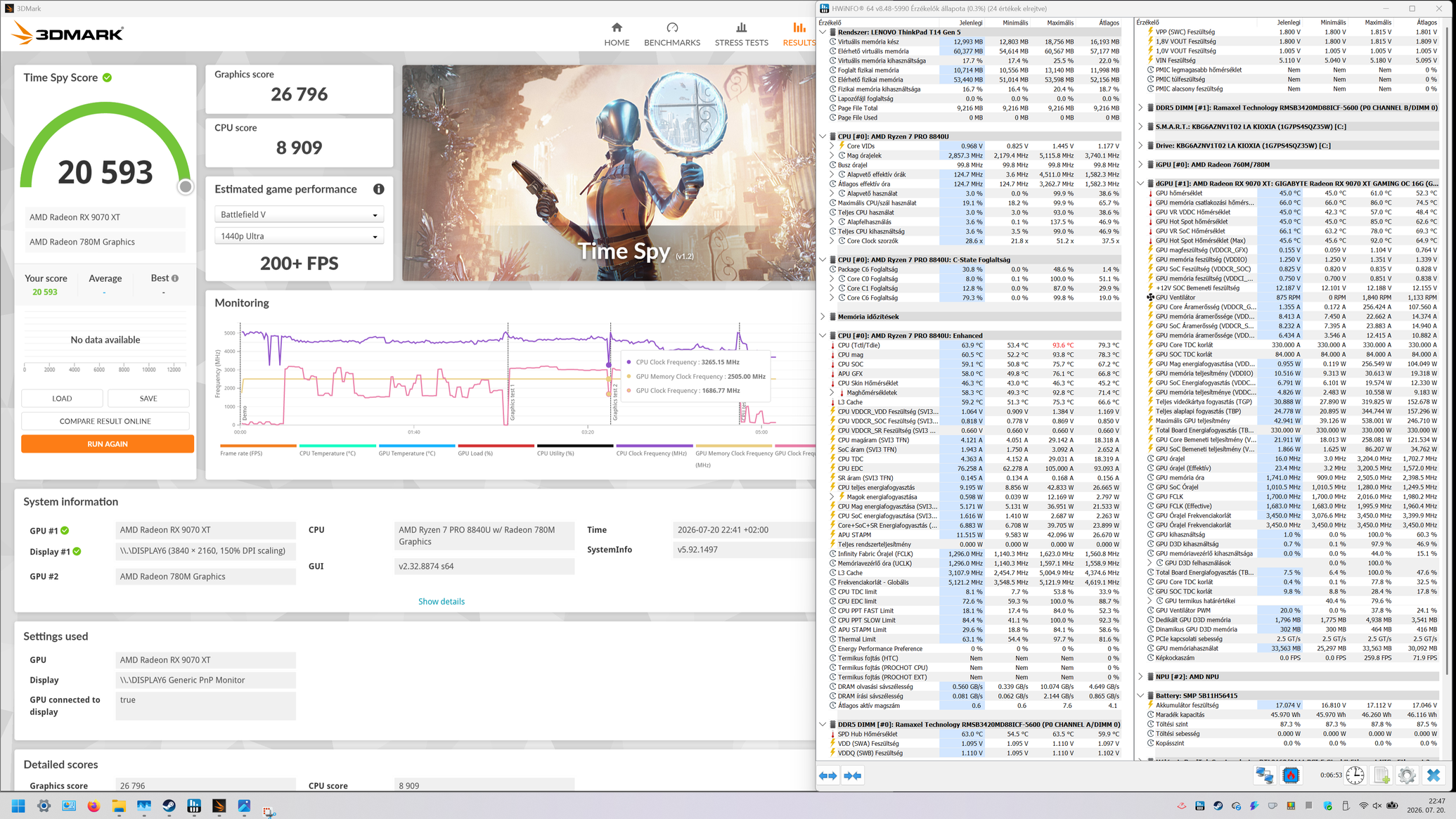Collapse the Battery SMP 5B11H56415 group
Viewport: 1456px width, 819px height.
point(1140,695)
